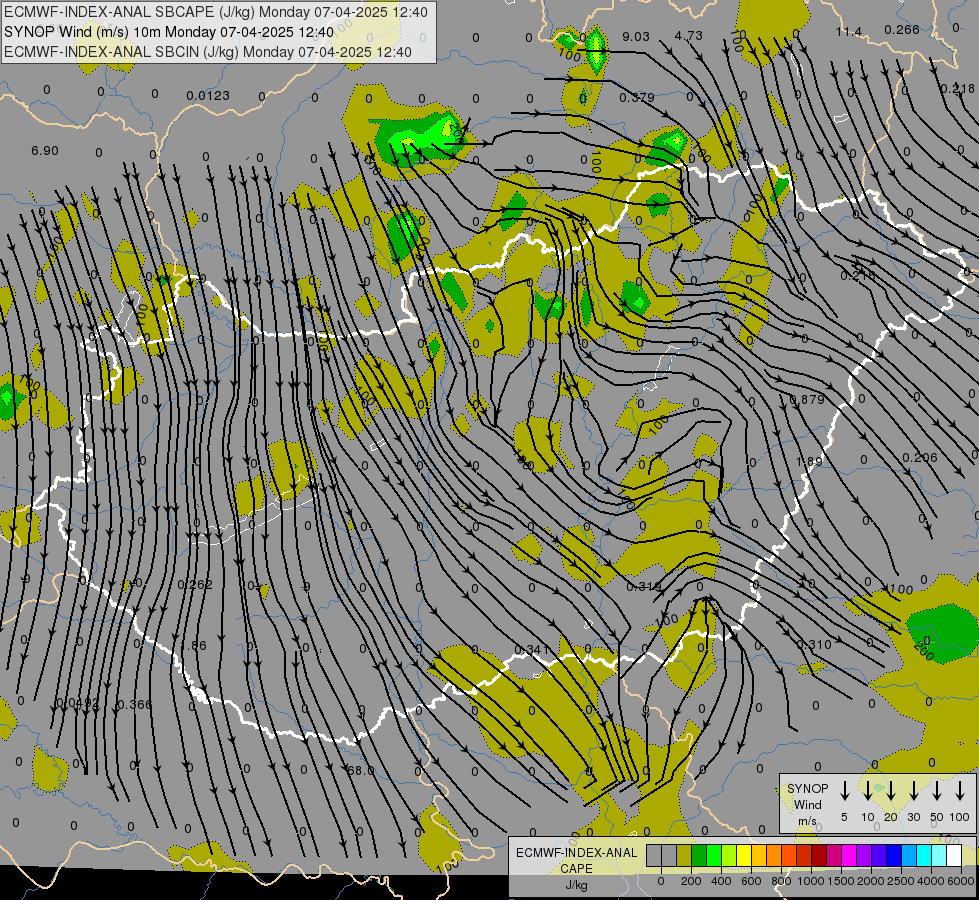
Task: Click the 6000 tick label on CAPE scale
Action: click(x=961, y=881)
